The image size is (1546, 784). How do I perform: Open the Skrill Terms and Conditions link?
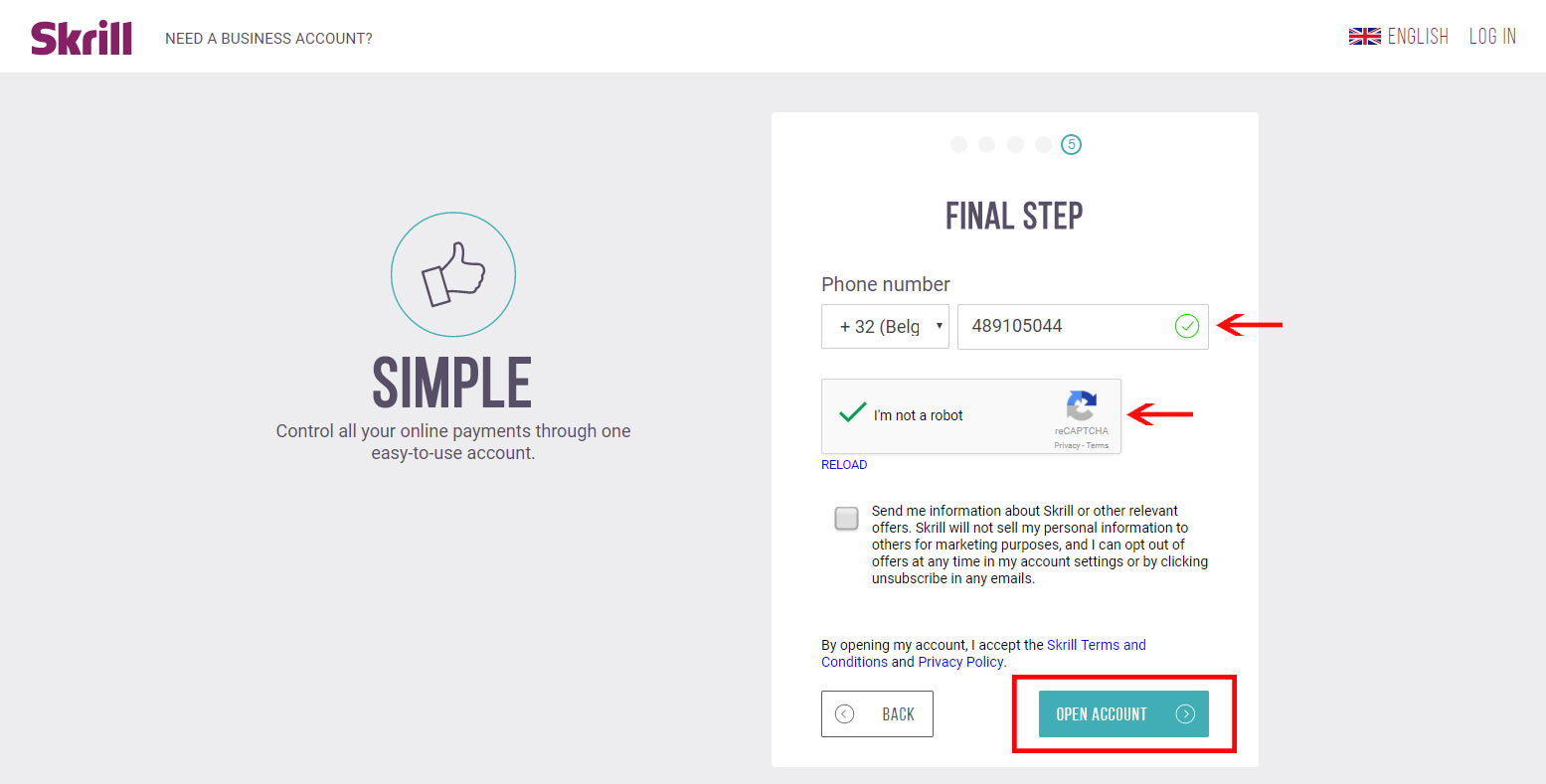point(1096,645)
